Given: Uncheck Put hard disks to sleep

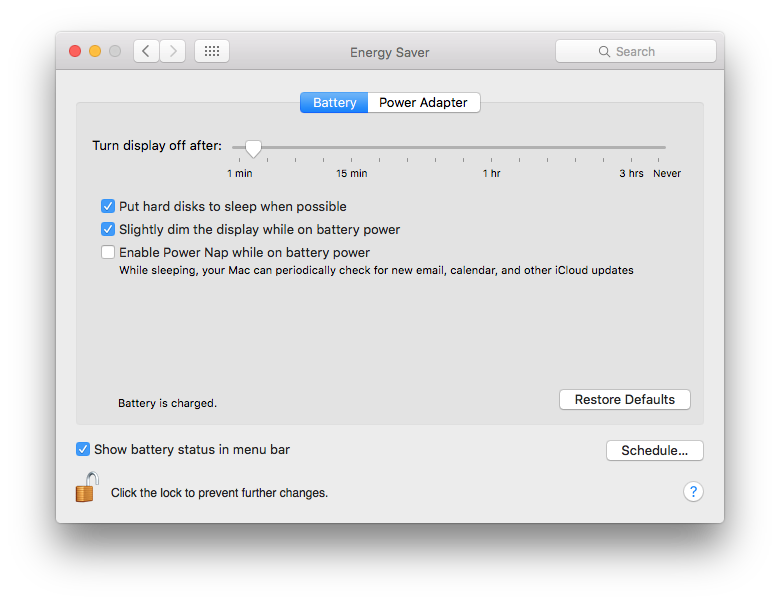Looking at the screenshot, I should pos(108,206).
